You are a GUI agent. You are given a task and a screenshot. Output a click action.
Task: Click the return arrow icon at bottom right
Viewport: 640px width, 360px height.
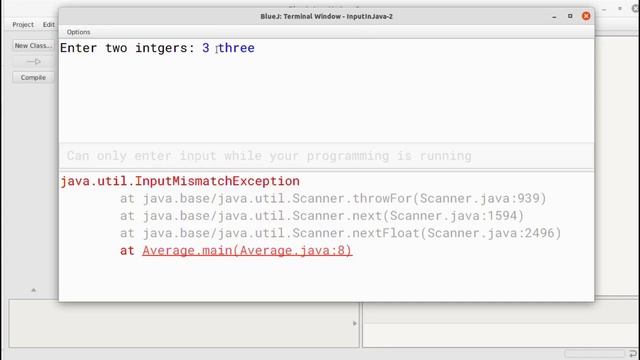[633, 353]
